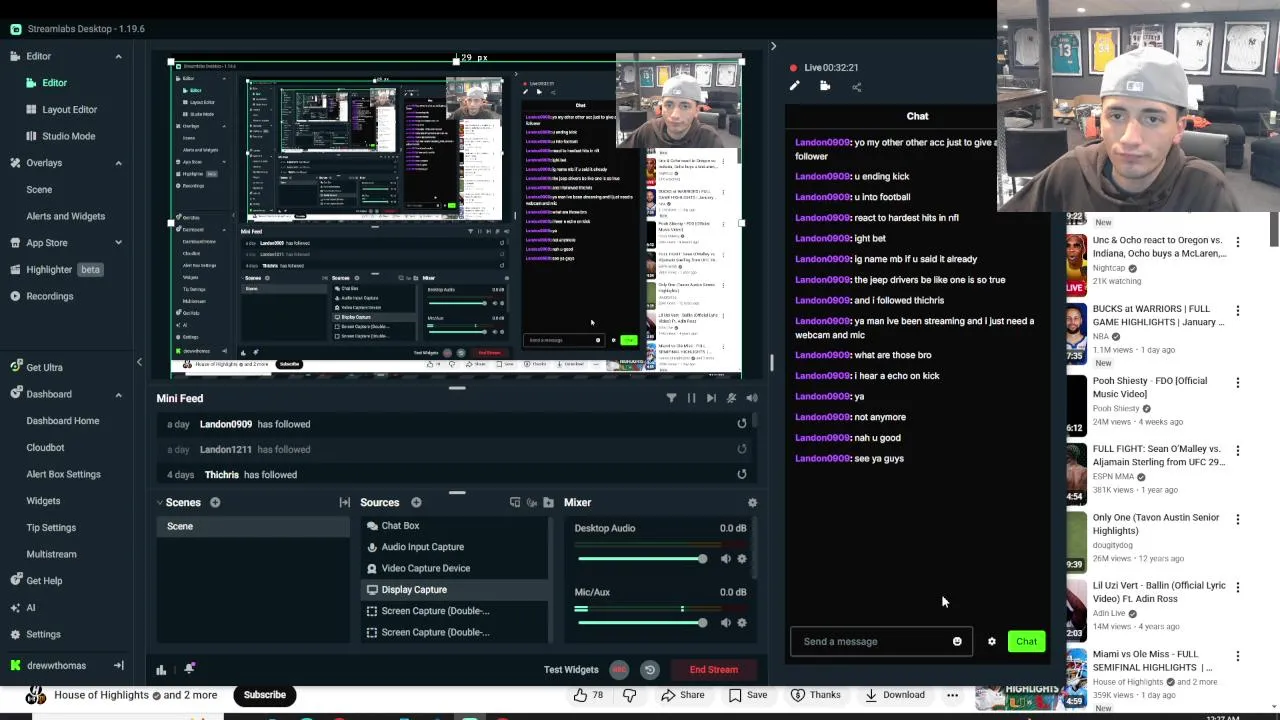Select the Scene item in Scenes list
This screenshot has width=1280, height=720.
pyautogui.click(x=252, y=526)
